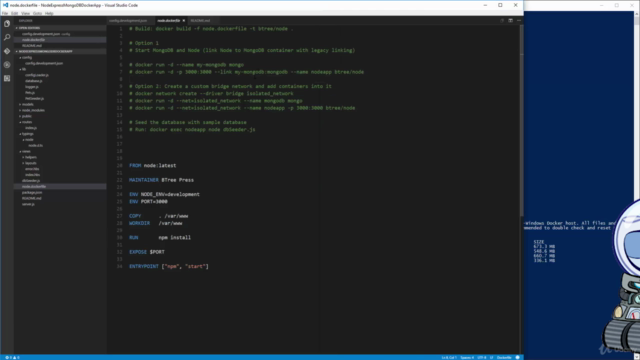Click the "EXPOSE $PORT" line
The width and height of the screenshot is (640, 360).
click(147, 252)
